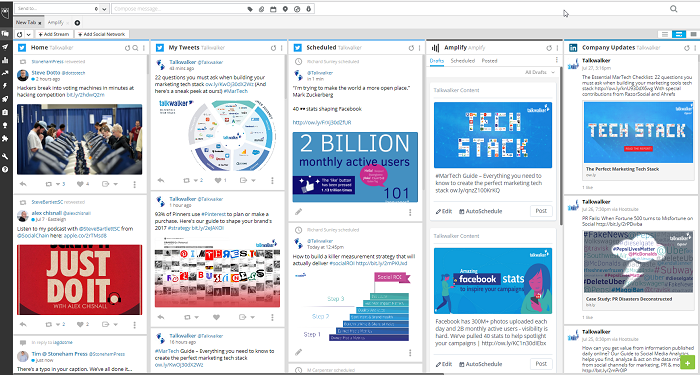Open the All Drafts filter dropdown
700x375 pixels.
click(x=540, y=72)
